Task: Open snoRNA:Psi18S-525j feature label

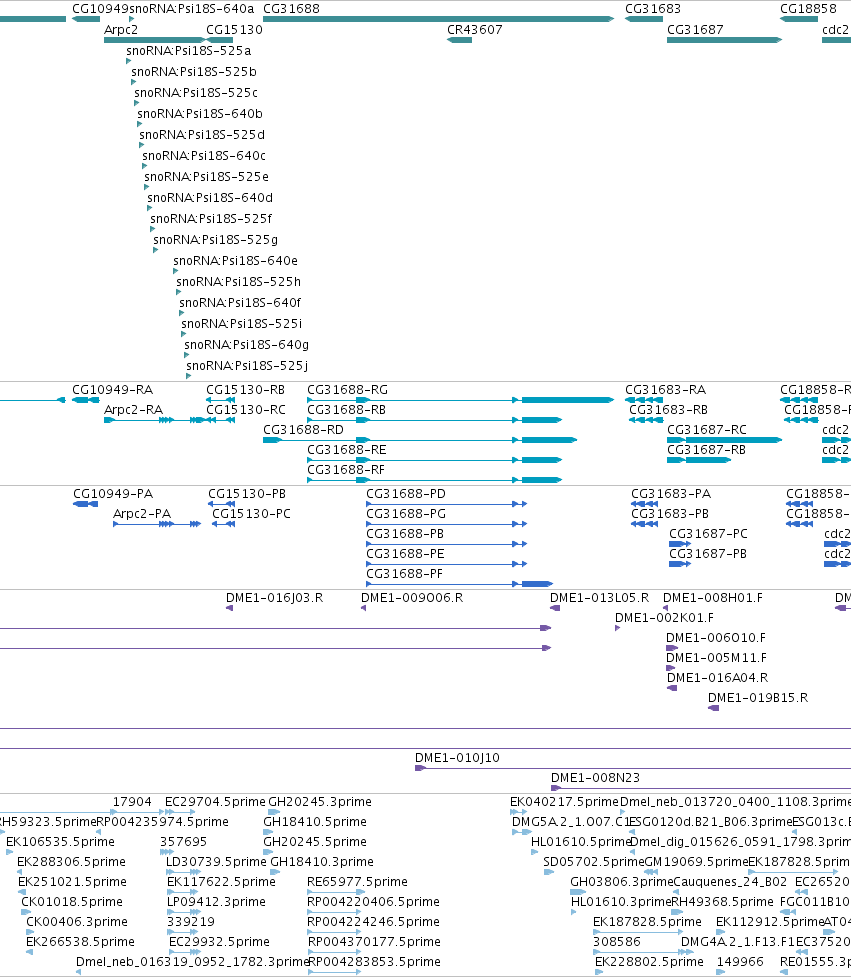Action: (x=247, y=366)
